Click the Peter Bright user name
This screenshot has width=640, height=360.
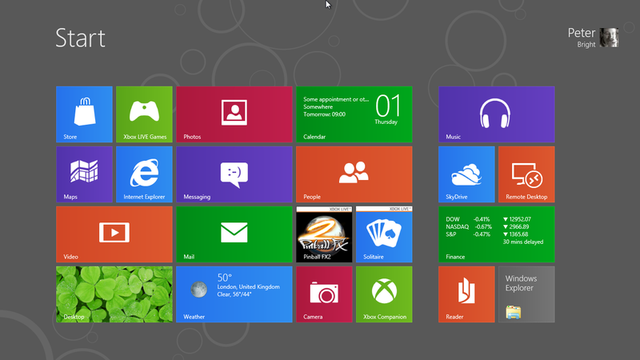tap(582, 38)
